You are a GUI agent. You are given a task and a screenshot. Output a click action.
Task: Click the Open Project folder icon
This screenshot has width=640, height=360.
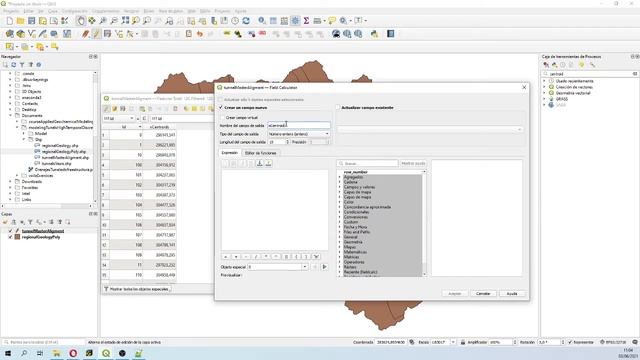click(x=20, y=21)
